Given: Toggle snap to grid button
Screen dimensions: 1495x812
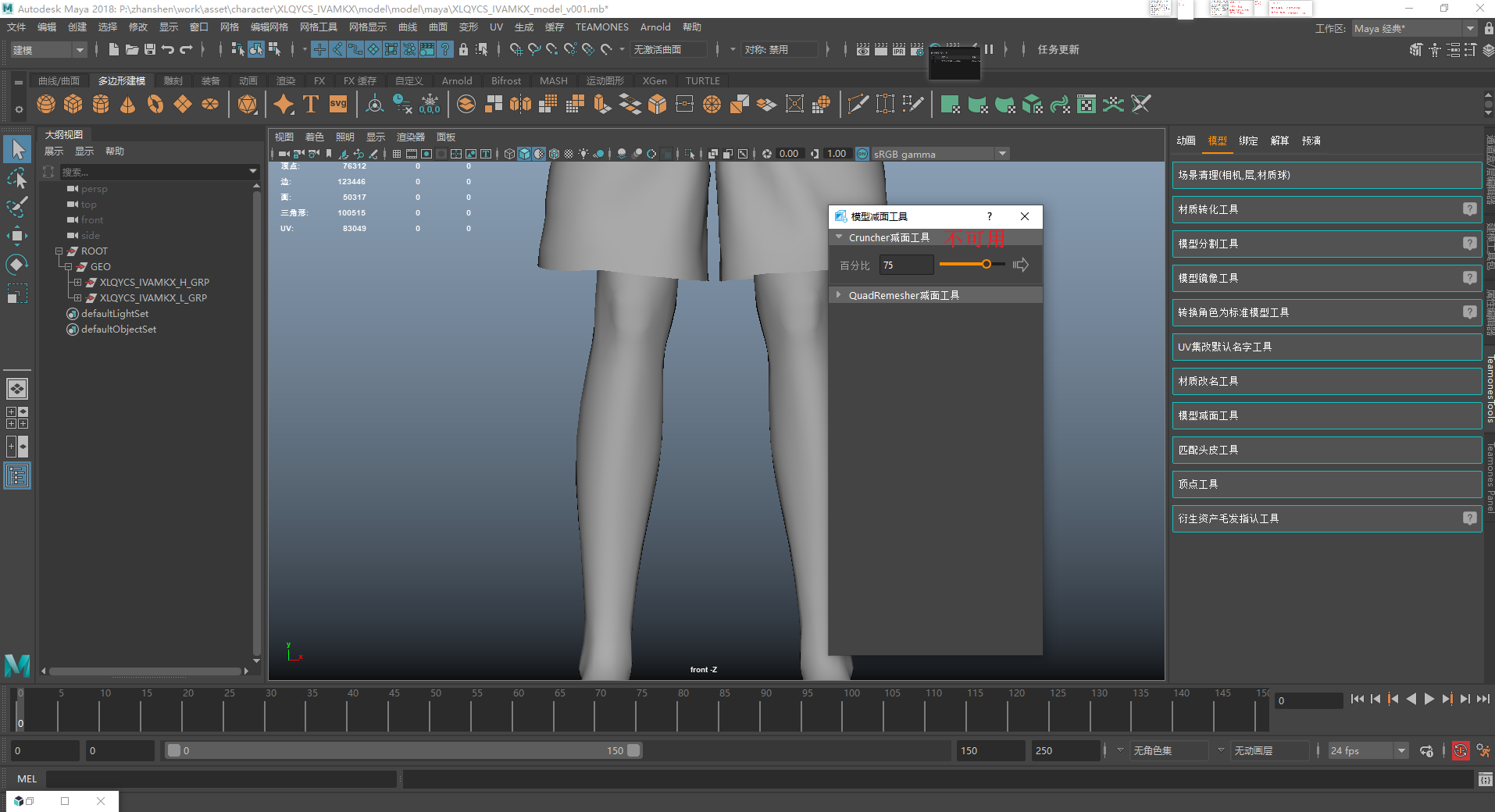Looking at the screenshot, I should pos(516,49).
